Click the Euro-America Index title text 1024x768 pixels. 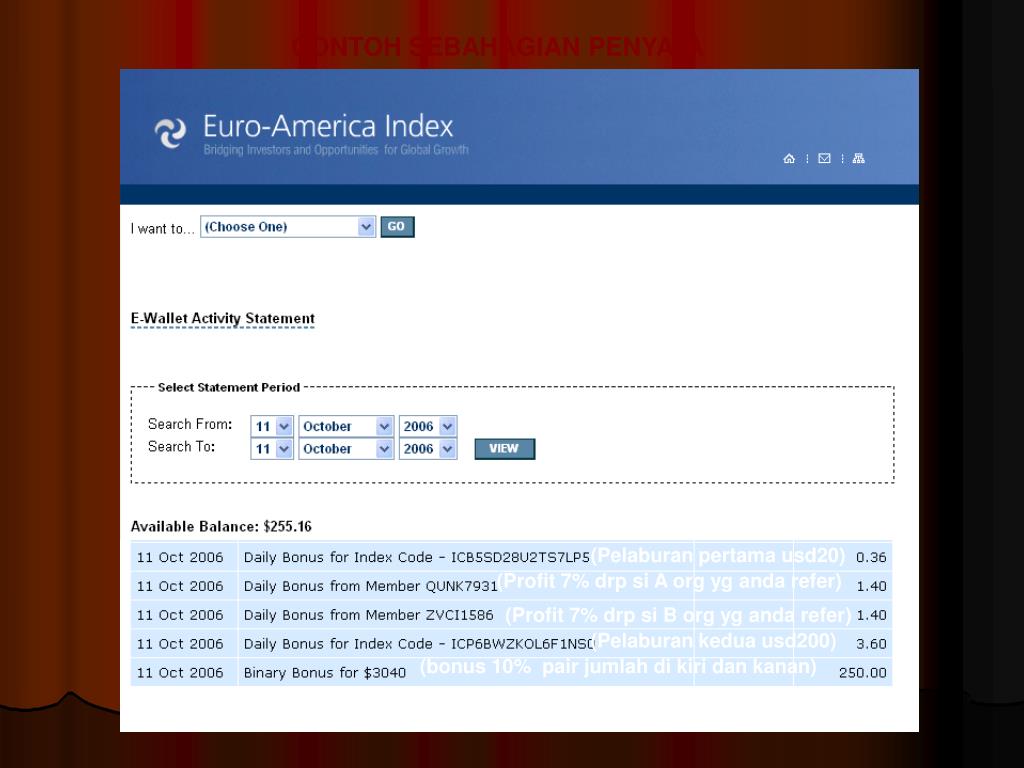coord(328,126)
